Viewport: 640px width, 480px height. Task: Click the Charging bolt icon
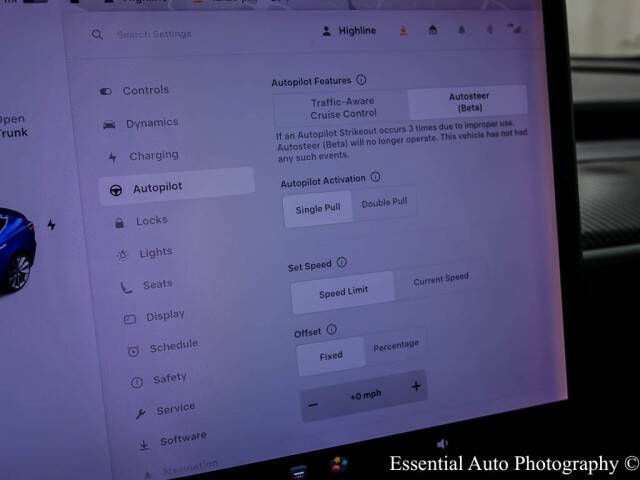[112, 157]
